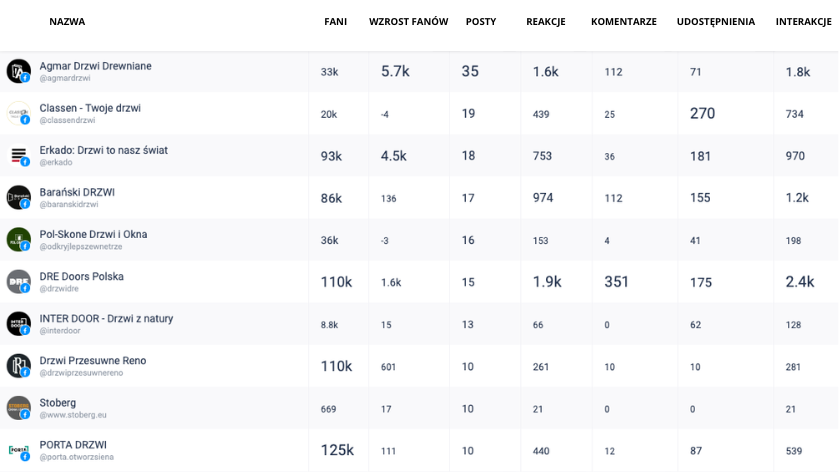This screenshot has height=472, width=840.
Task: Open the Agmar Drzwi Drewniane page name
Action: tap(95, 66)
